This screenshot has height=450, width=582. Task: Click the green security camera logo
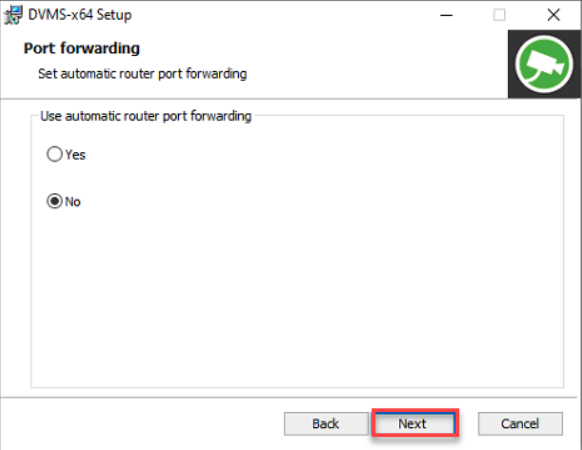[544, 64]
